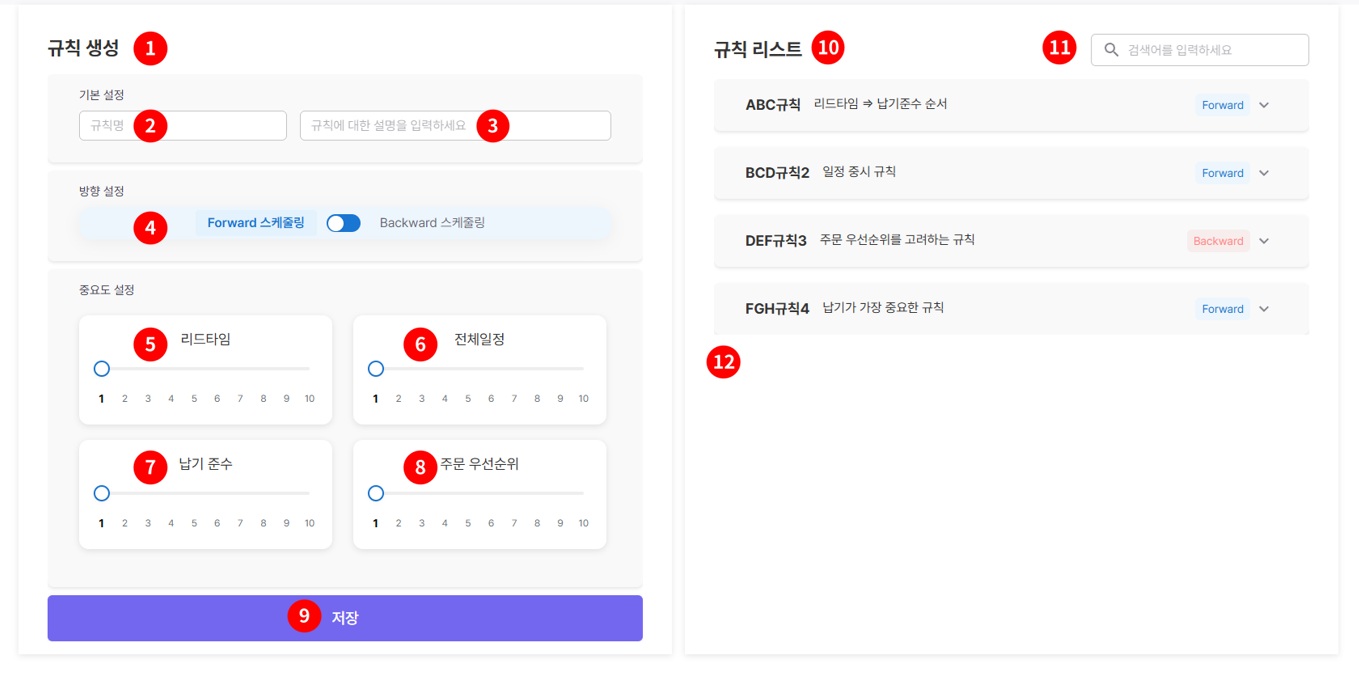The width and height of the screenshot is (1359, 673).
Task: Expand the ABC규칙 row chevron
Action: pyautogui.click(x=1264, y=105)
